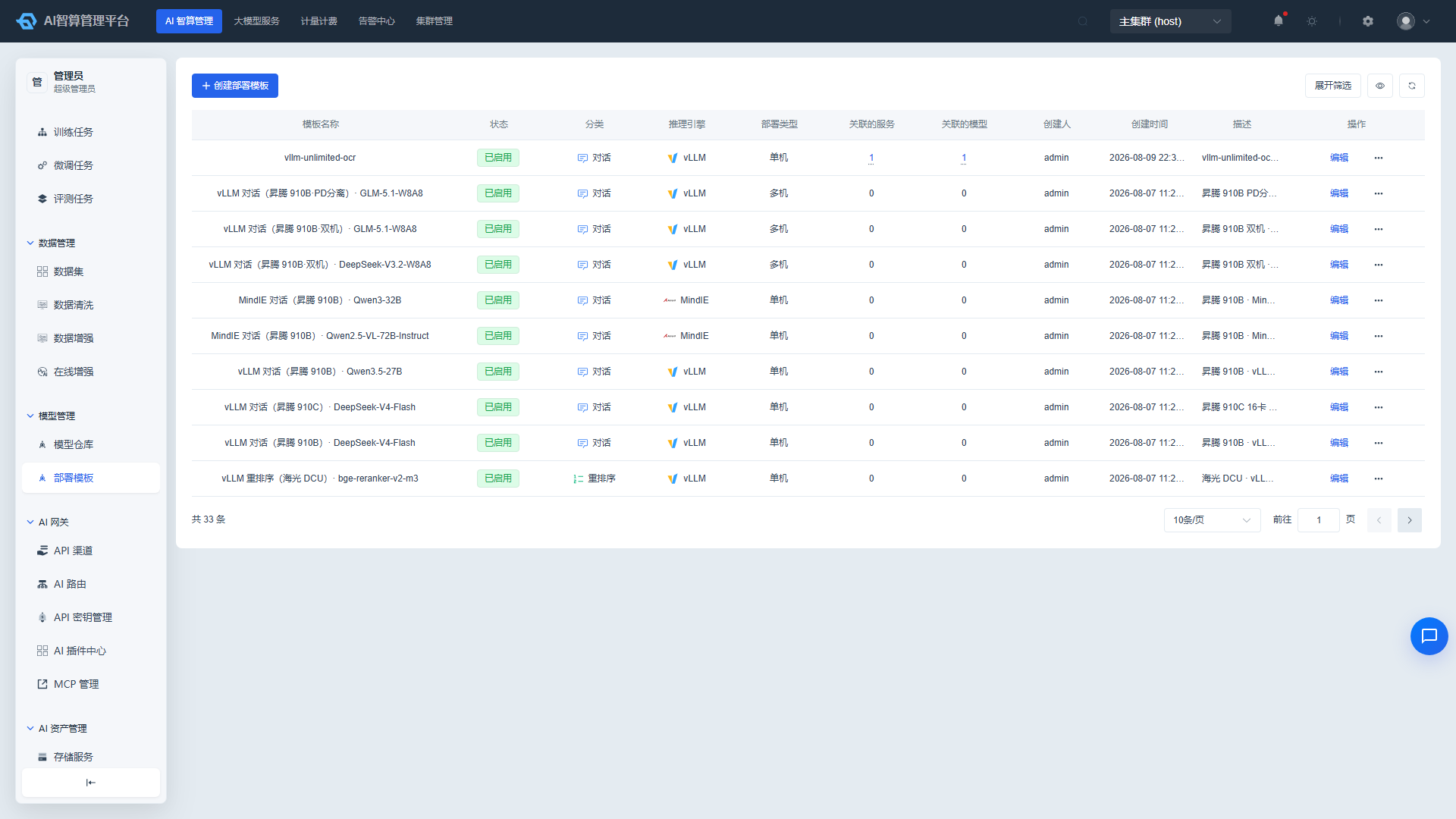Open 模型仓库 in the sidebar
This screenshot has width=1456, height=819.
point(91,444)
